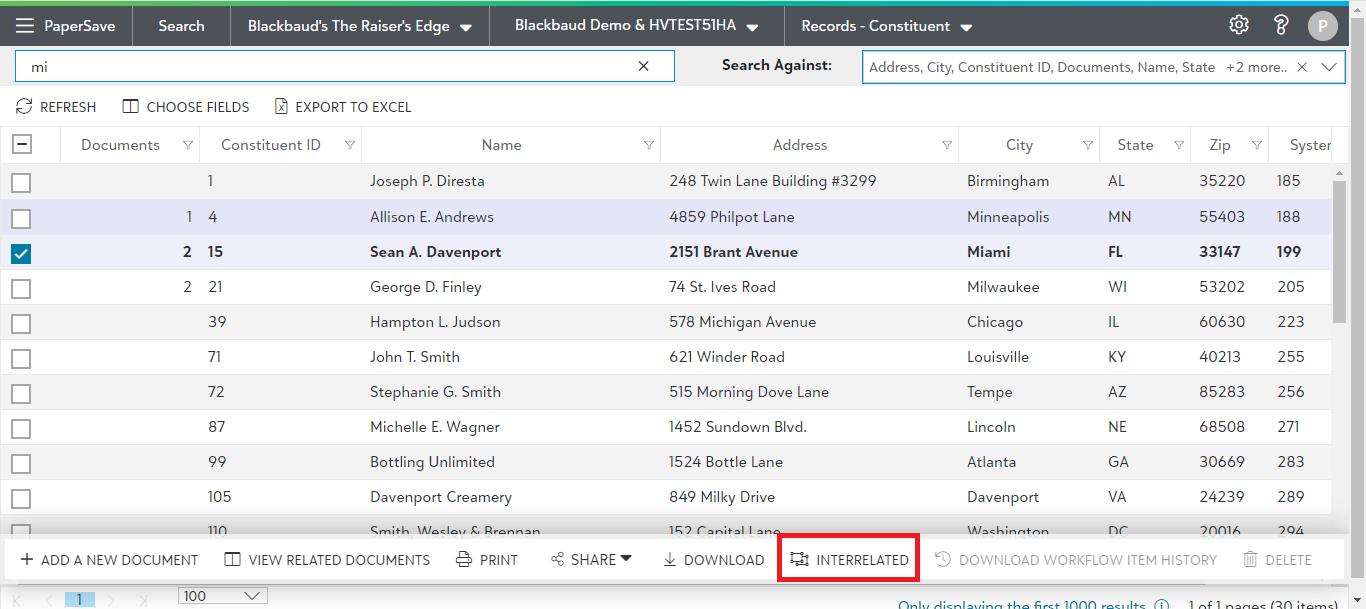Open the user profile avatar
The width and height of the screenshot is (1366, 609).
[x=1322, y=26]
